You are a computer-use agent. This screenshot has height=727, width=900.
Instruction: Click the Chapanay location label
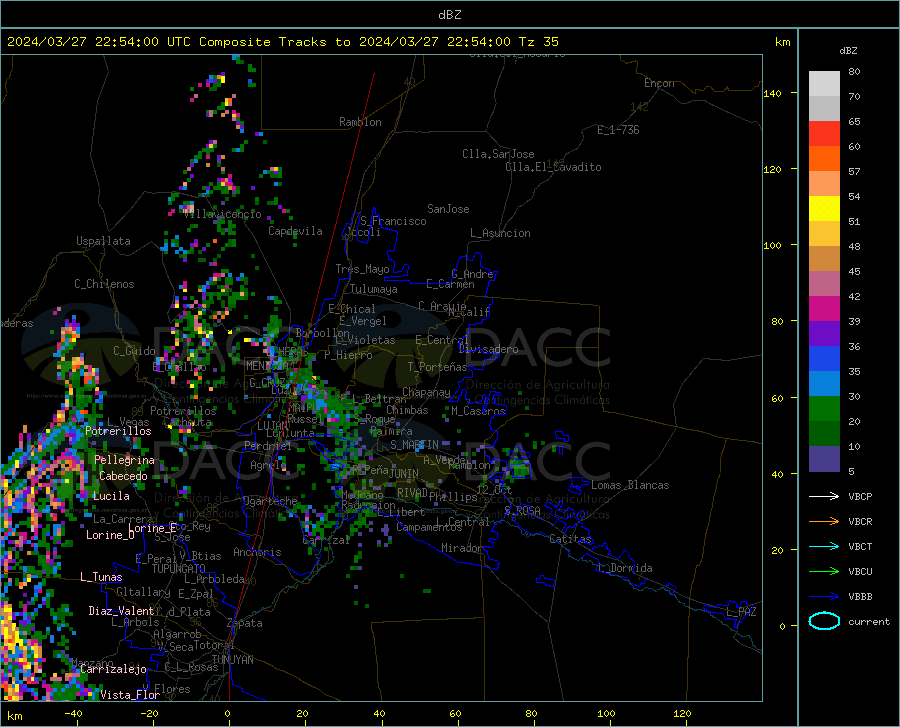coord(426,392)
